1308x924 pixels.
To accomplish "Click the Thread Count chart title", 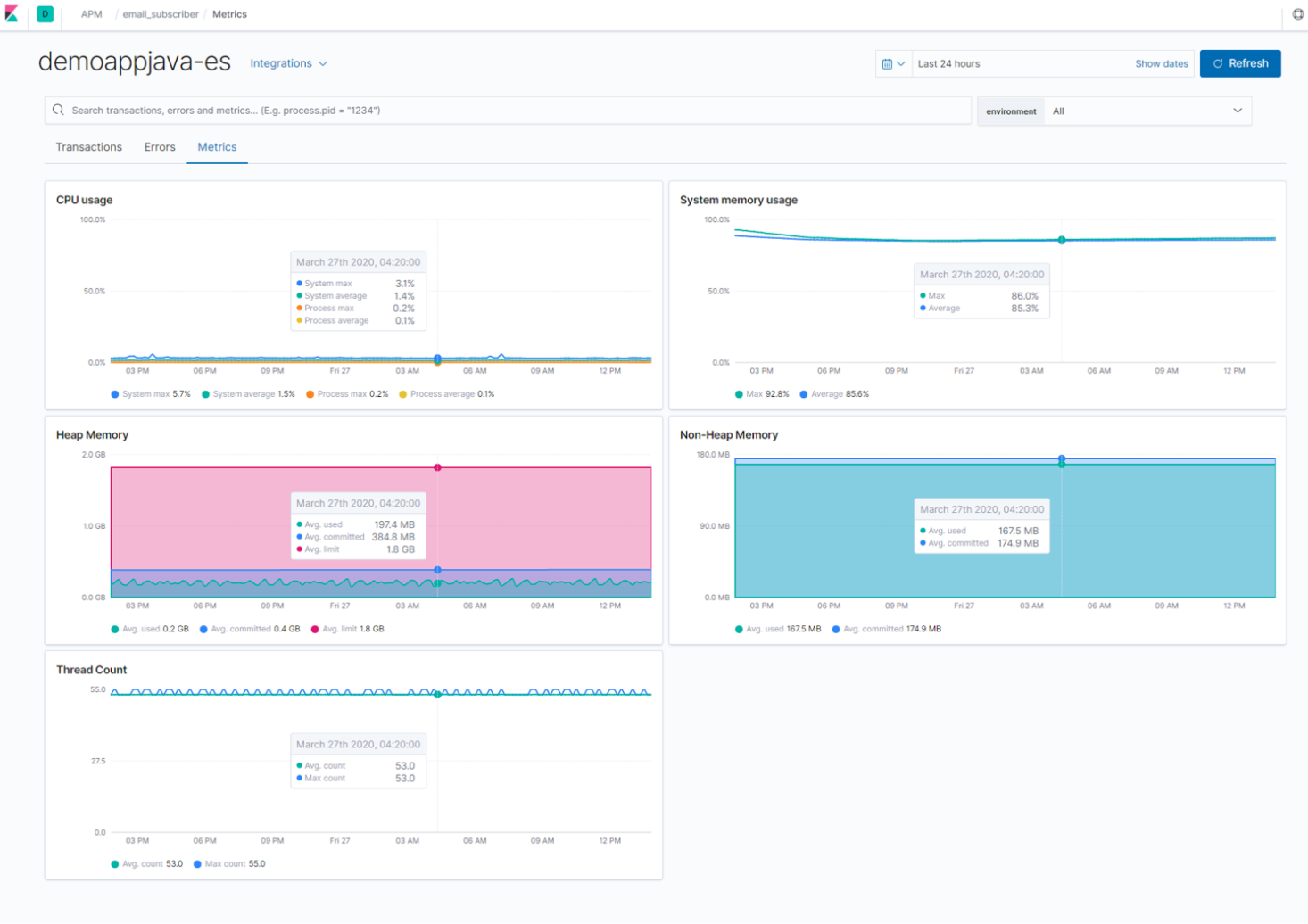I will [91, 670].
